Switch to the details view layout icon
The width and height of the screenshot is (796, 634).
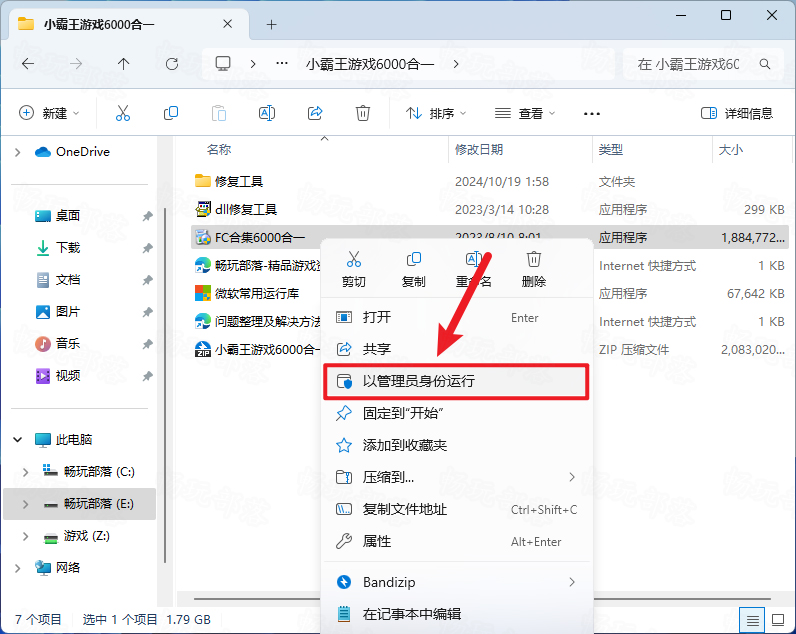[752, 620]
